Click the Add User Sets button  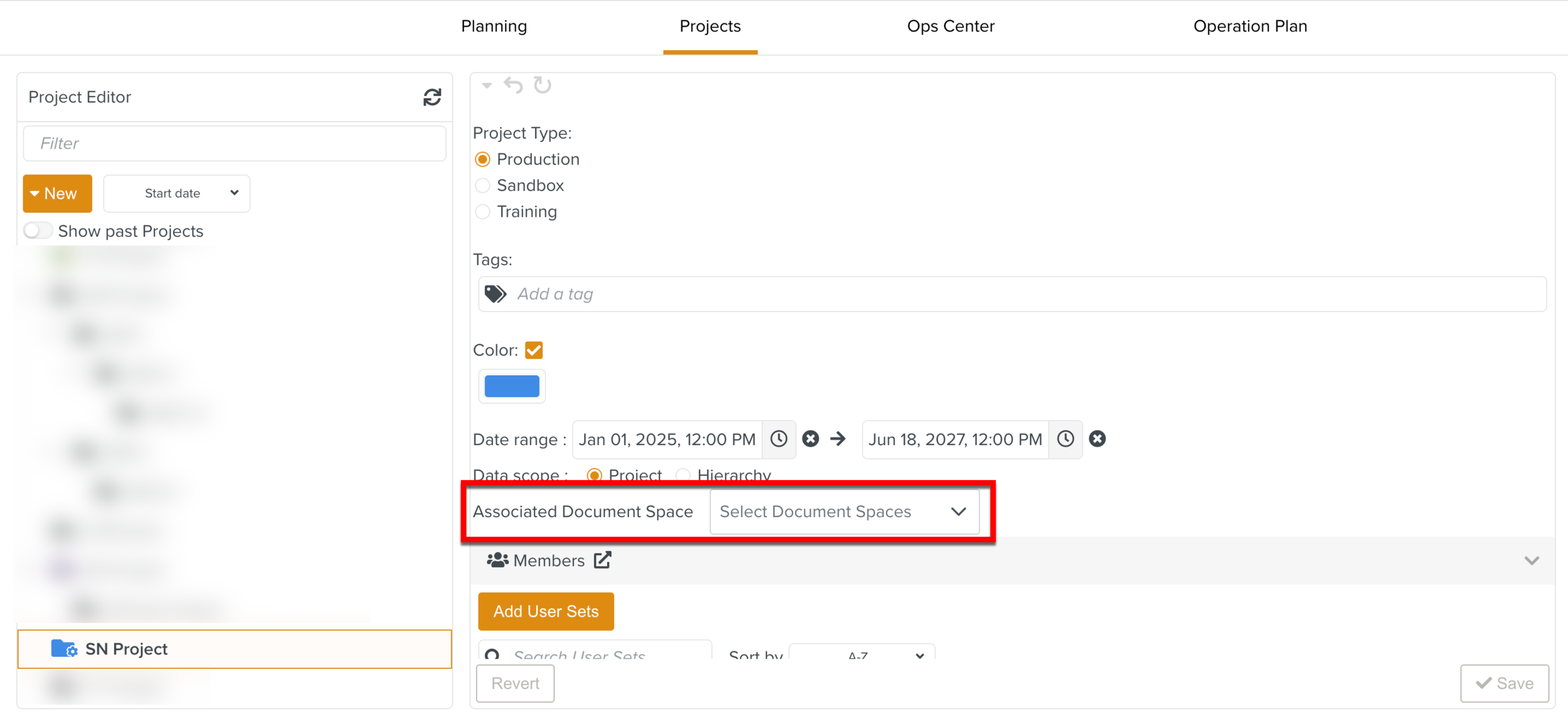click(546, 611)
